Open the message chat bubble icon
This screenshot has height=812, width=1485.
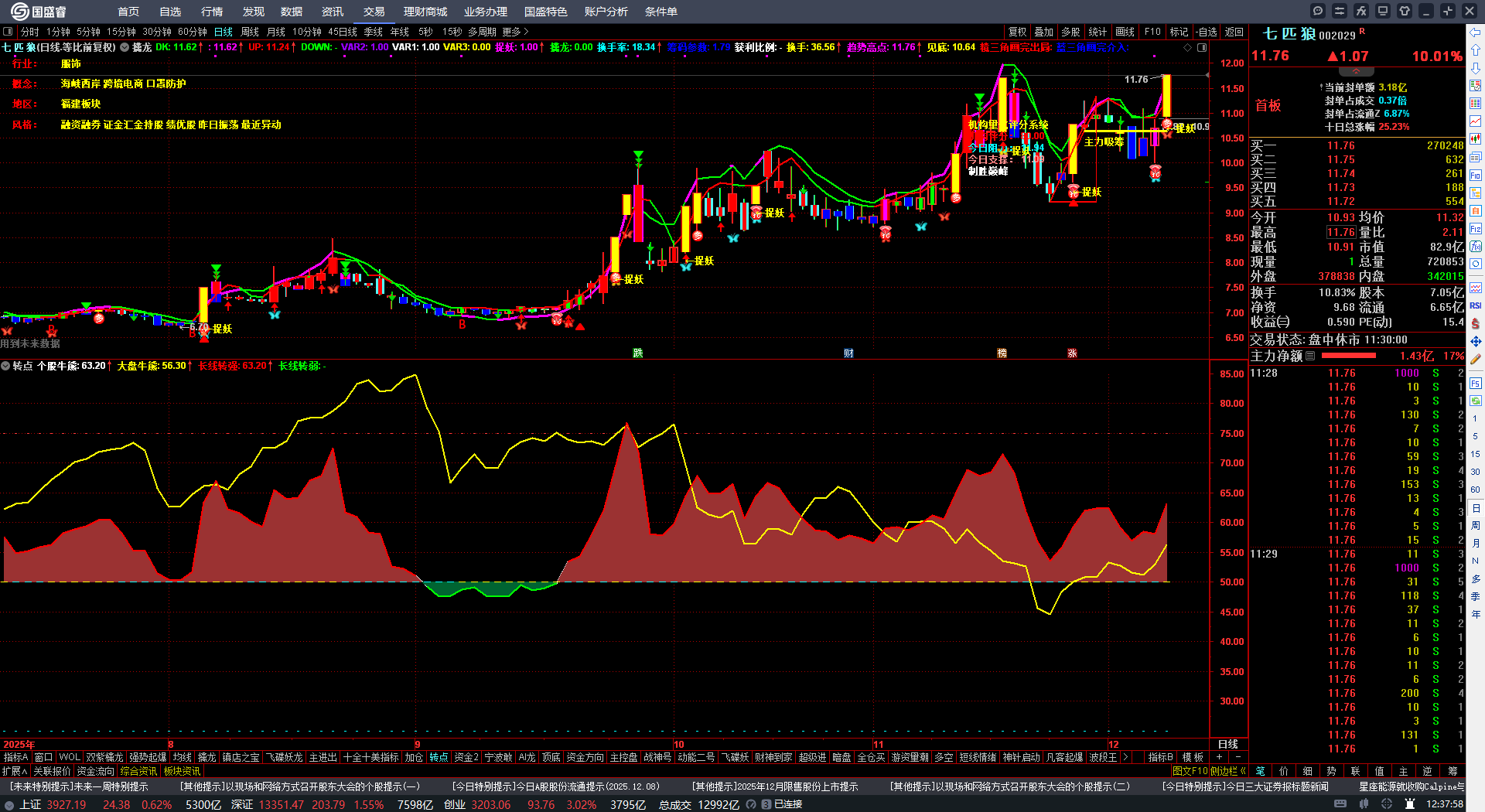tap(1318, 11)
